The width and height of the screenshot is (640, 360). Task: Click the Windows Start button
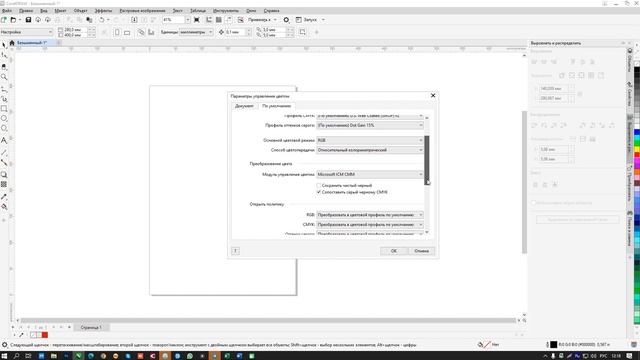(4, 356)
